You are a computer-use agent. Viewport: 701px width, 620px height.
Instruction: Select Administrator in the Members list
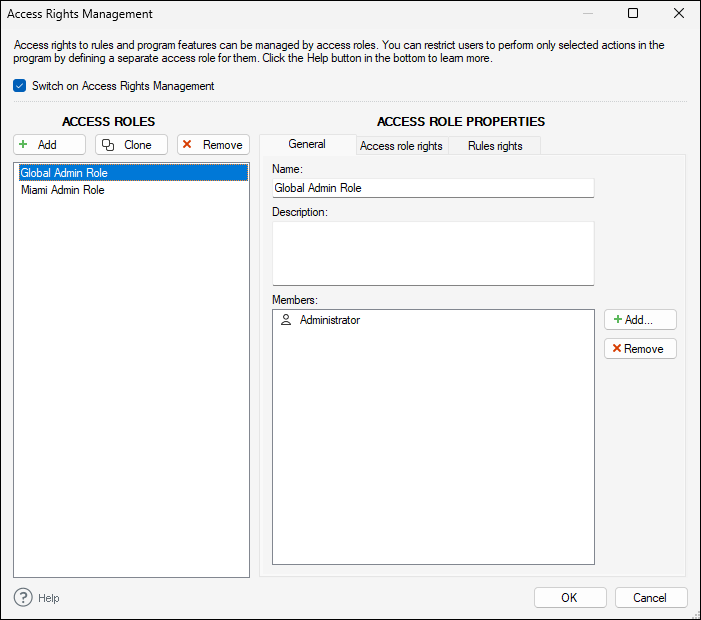point(329,320)
